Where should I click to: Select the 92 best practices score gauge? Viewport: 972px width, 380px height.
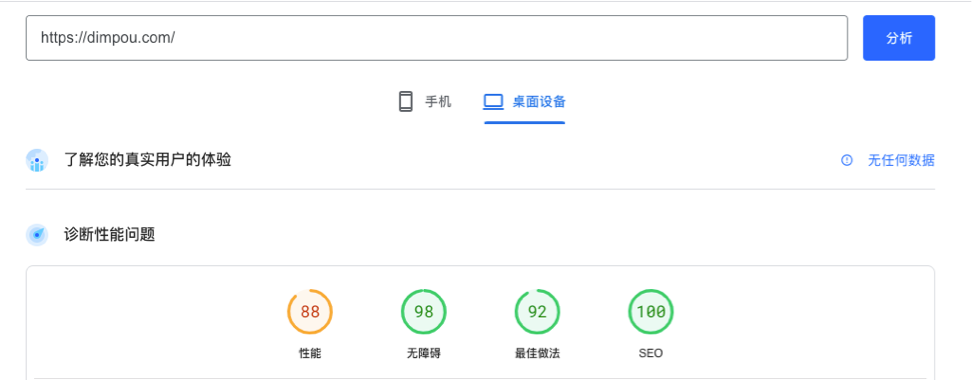point(537,311)
